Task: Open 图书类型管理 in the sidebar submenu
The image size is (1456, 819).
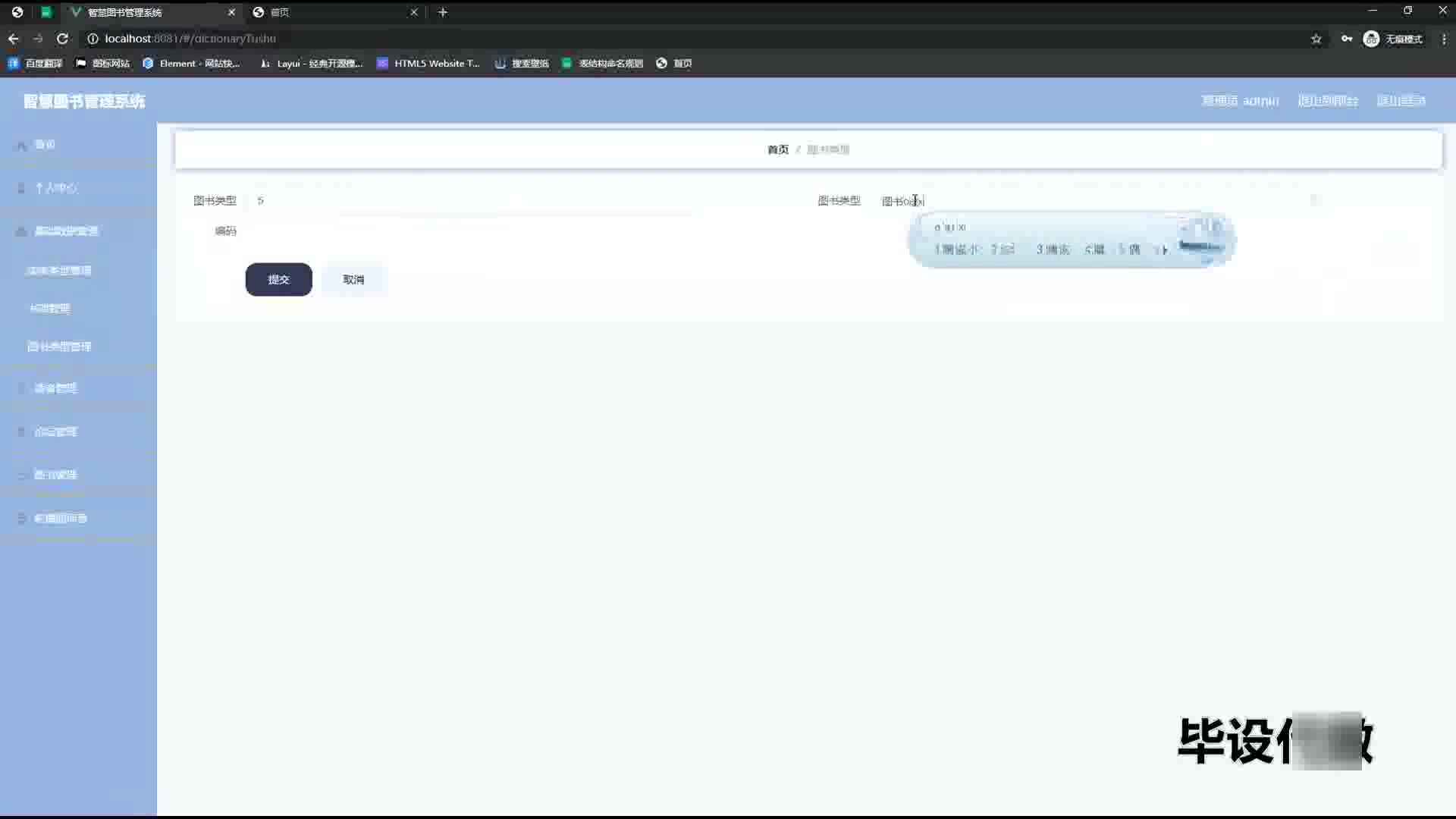Action: click(59, 347)
